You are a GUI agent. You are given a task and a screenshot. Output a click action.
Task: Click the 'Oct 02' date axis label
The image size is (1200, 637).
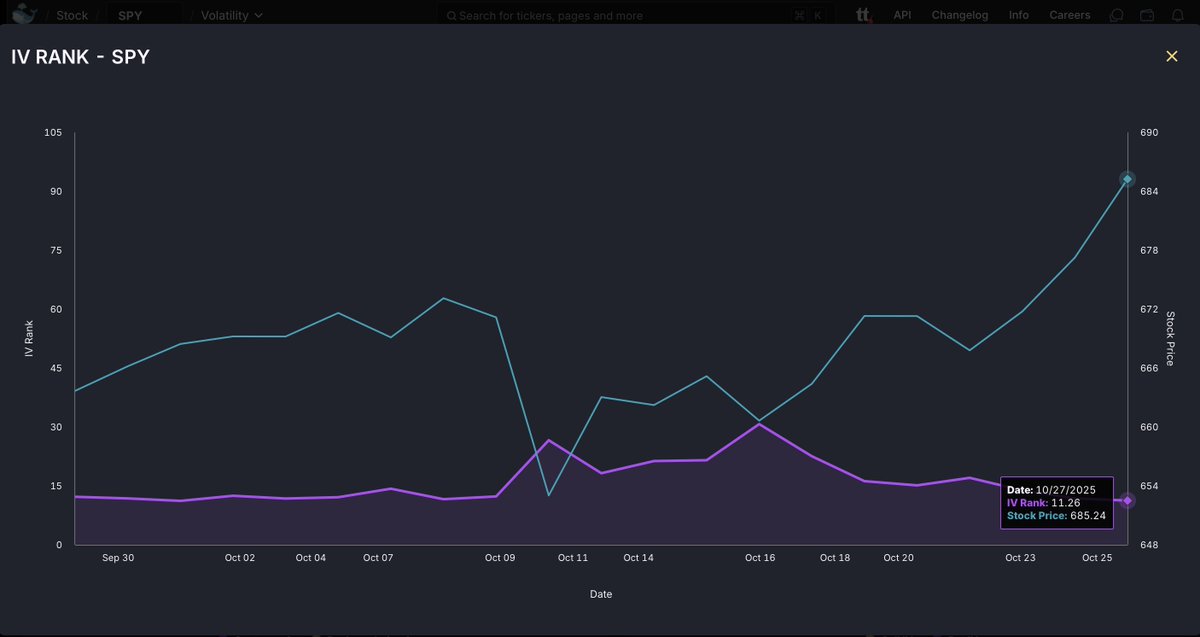(240, 558)
